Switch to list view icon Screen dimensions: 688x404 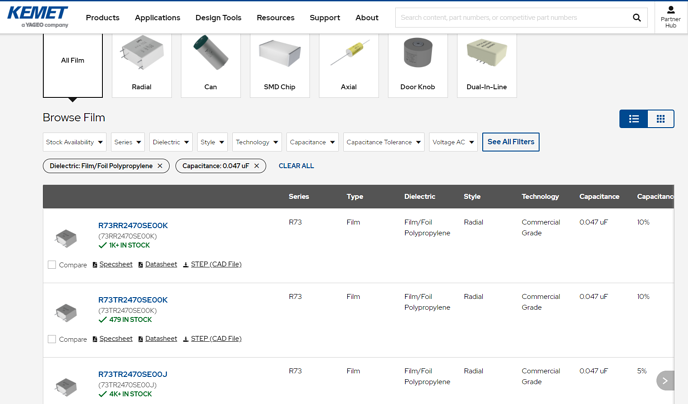(x=634, y=119)
